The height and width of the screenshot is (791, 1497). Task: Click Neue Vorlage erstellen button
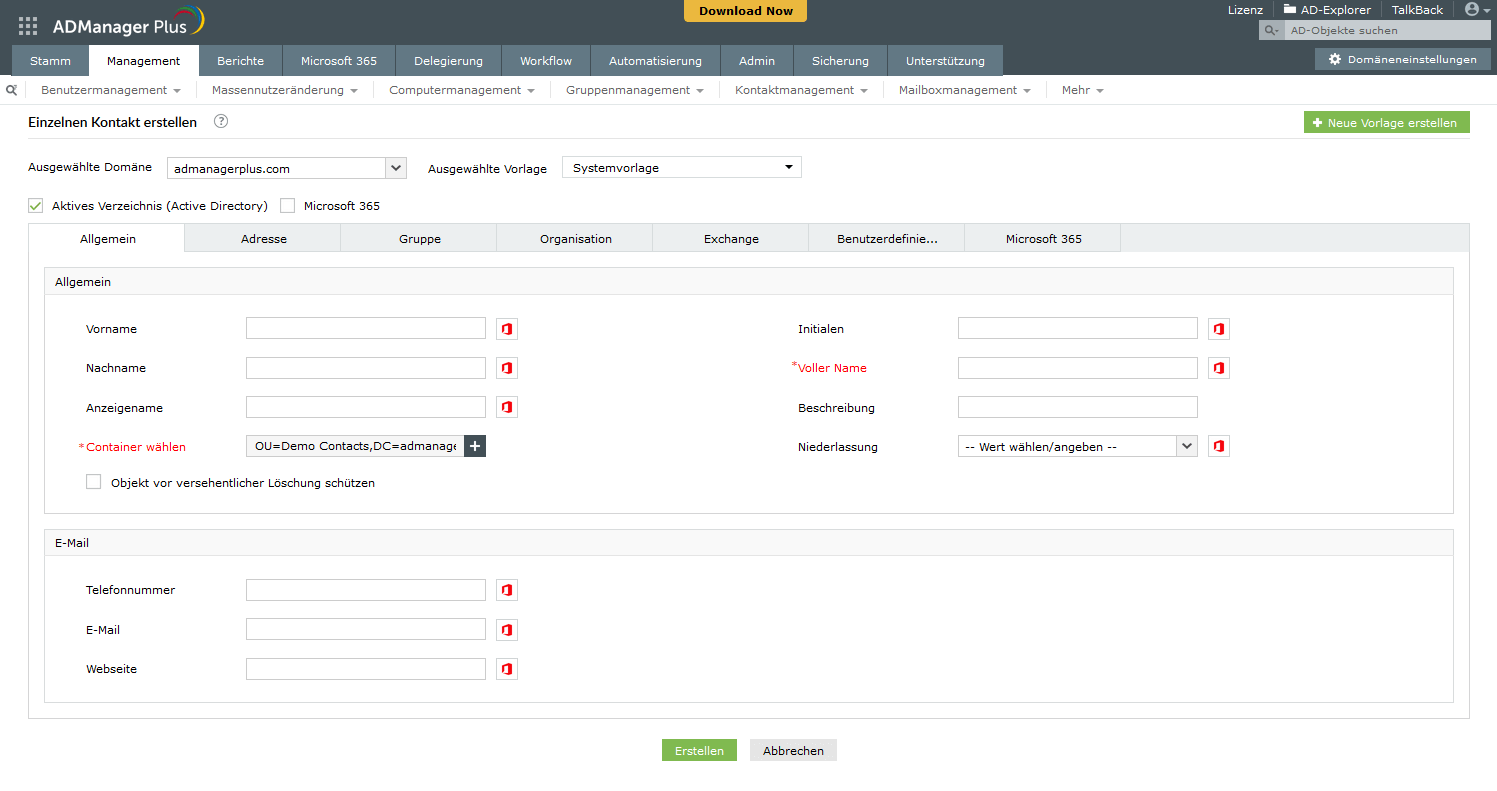(x=1386, y=123)
